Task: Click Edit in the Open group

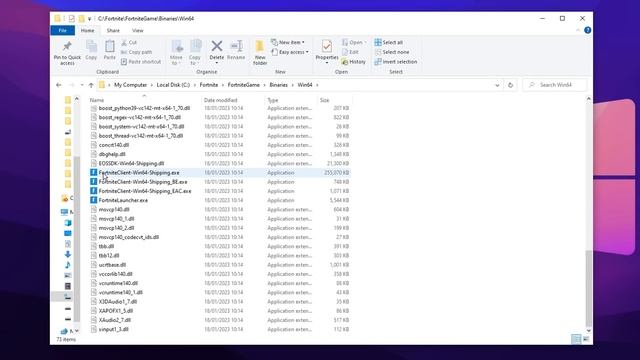Action: [350, 52]
